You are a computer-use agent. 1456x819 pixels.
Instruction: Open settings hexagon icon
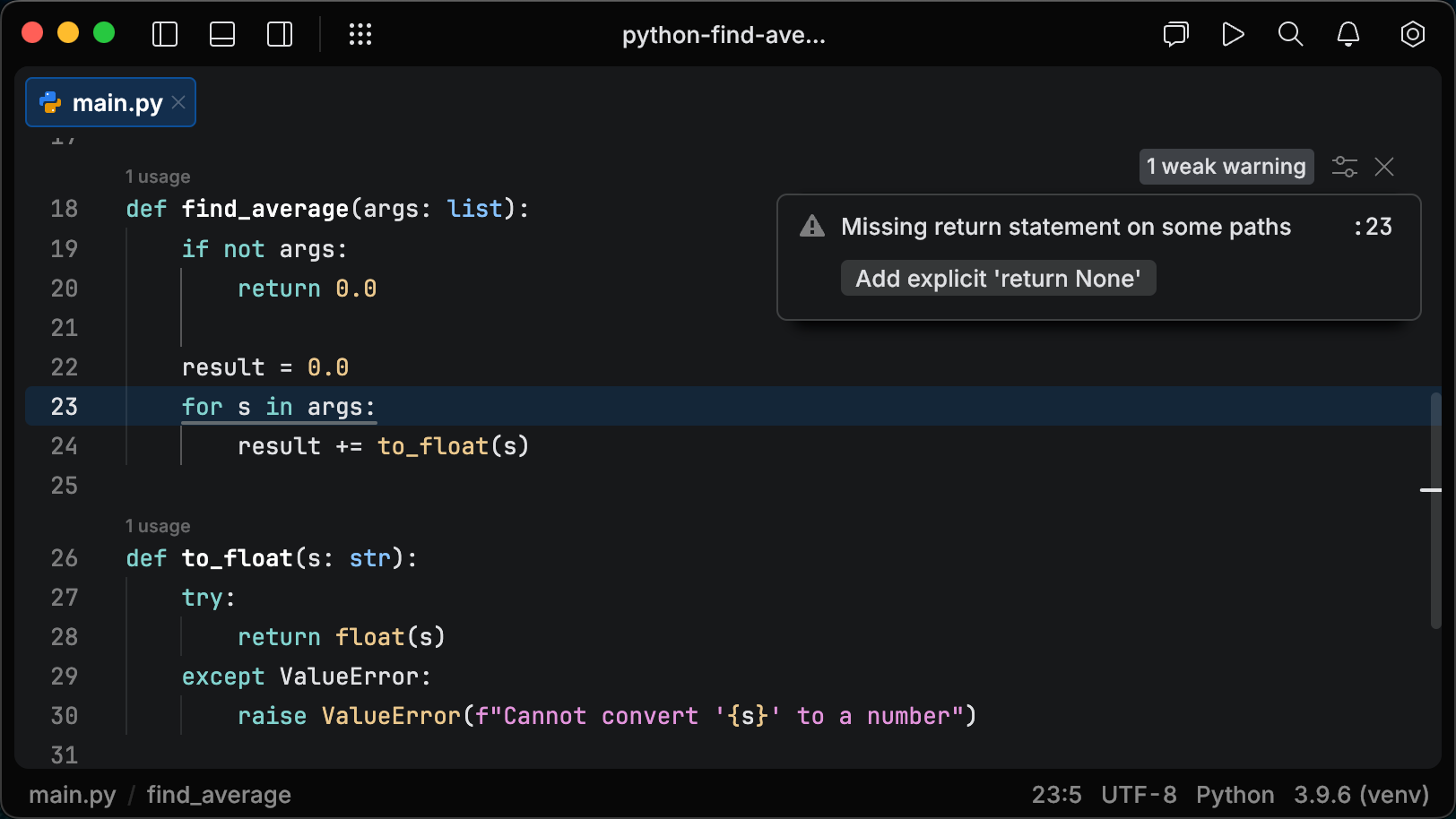[x=1412, y=35]
